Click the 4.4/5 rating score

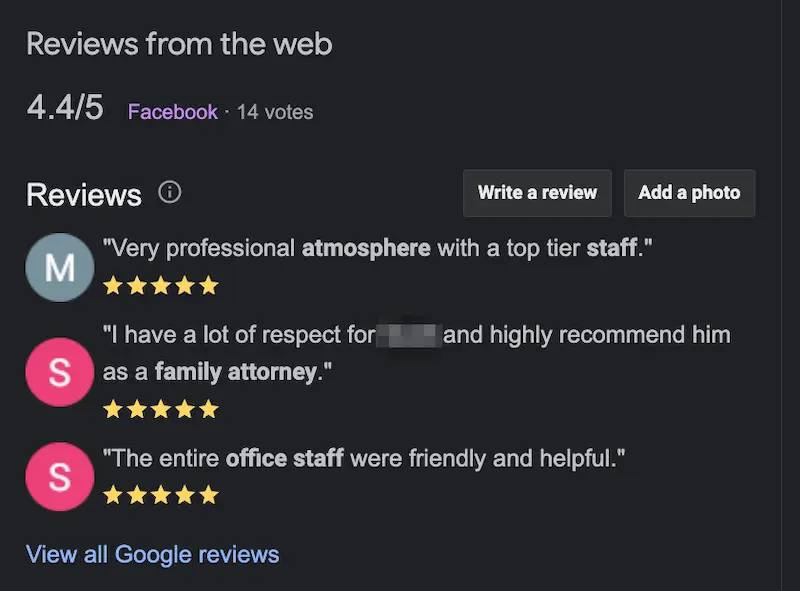point(65,108)
